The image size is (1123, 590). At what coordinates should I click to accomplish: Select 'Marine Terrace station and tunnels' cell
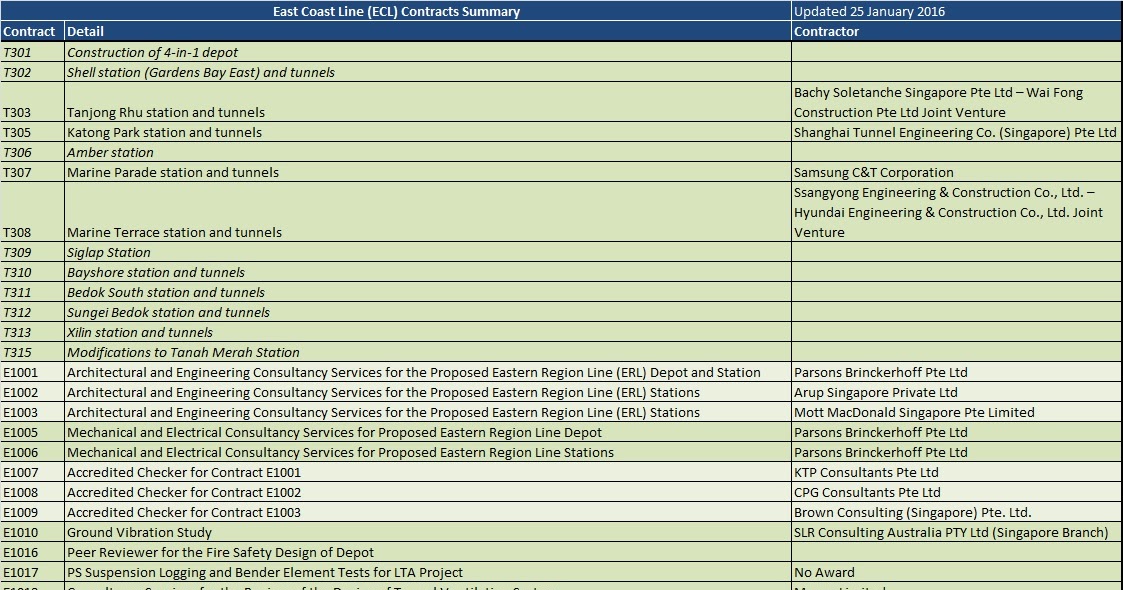point(428,212)
